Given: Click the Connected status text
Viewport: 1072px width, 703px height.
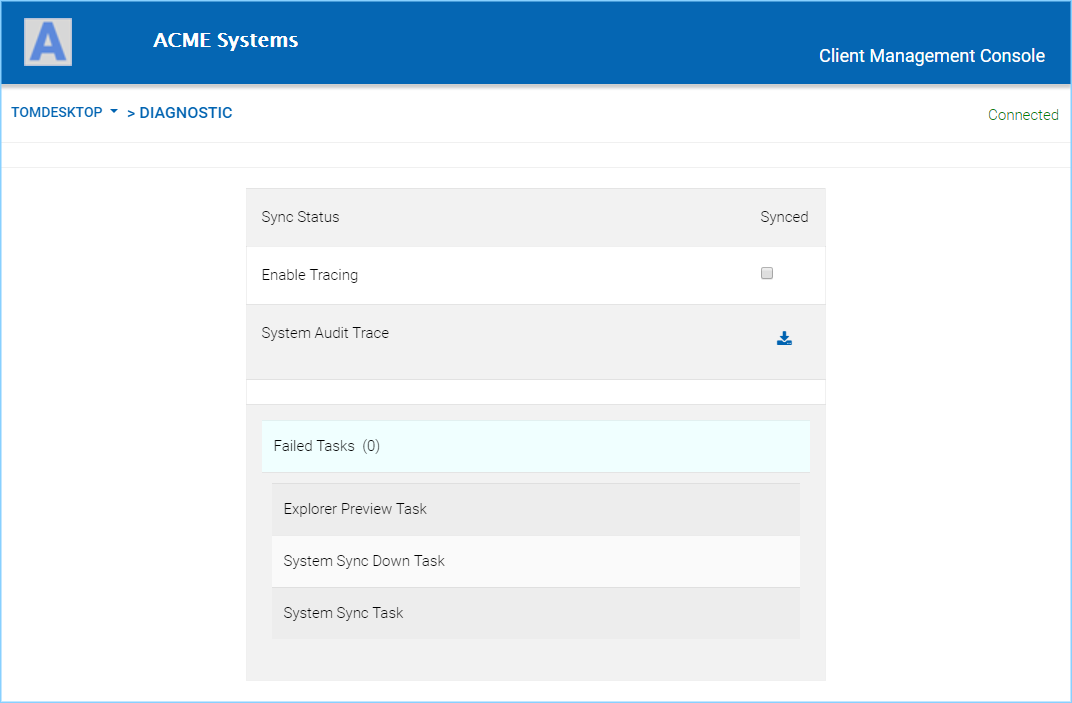Looking at the screenshot, I should tap(1023, 115).
